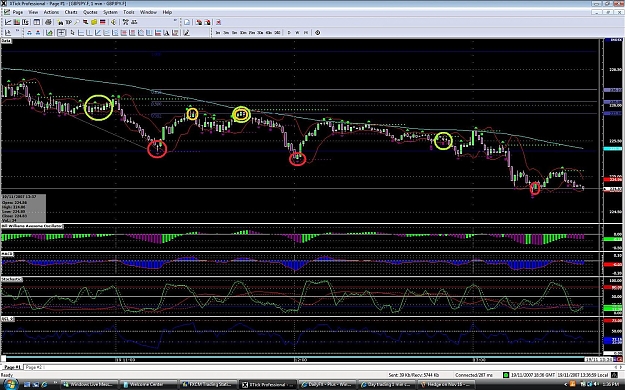Screen dimensions: 625x390
Task: Expand the first toolbar overflow chevron
Action: click(175, 20)
